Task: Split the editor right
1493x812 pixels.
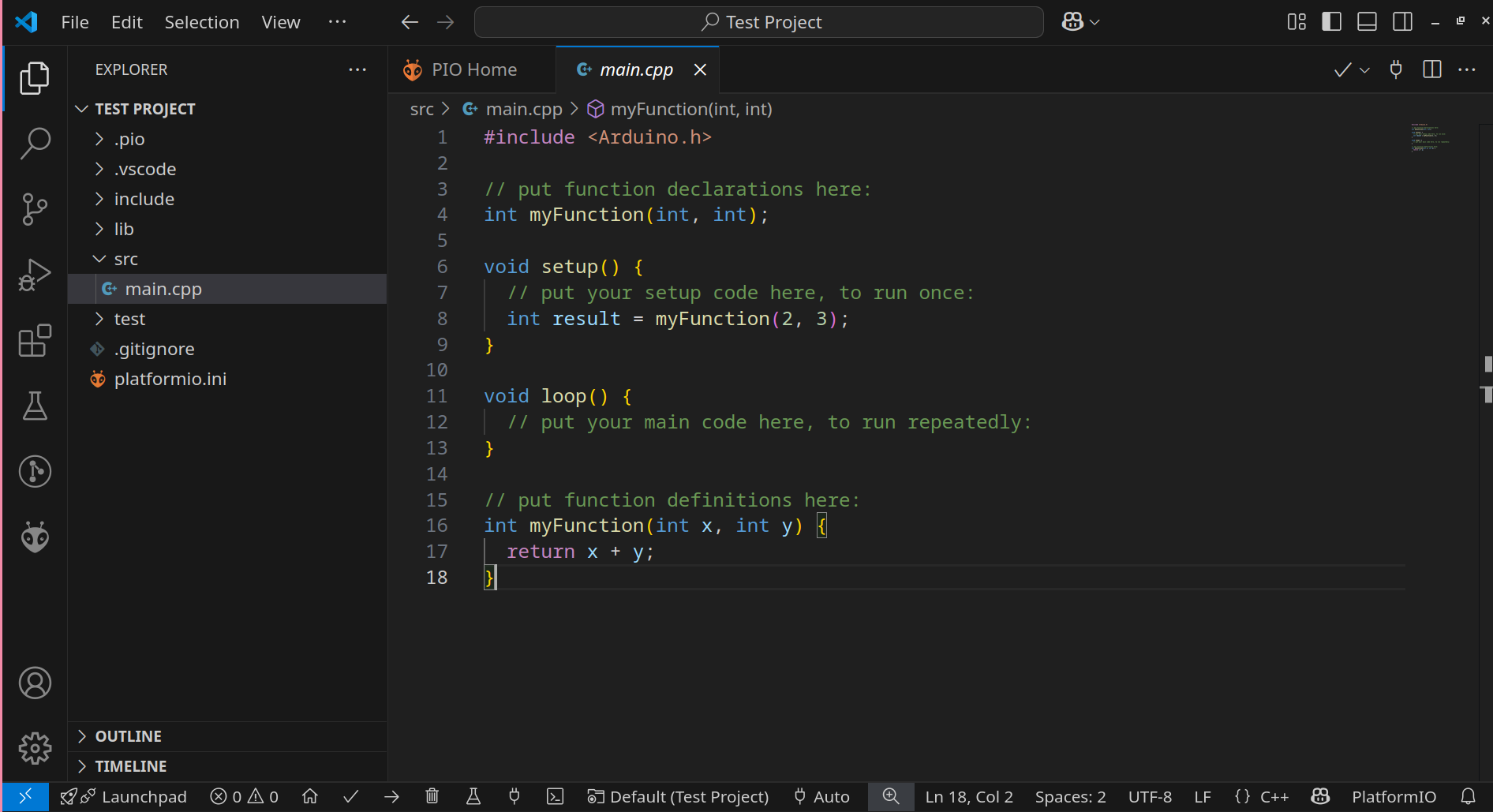Action: point(1432,69)
